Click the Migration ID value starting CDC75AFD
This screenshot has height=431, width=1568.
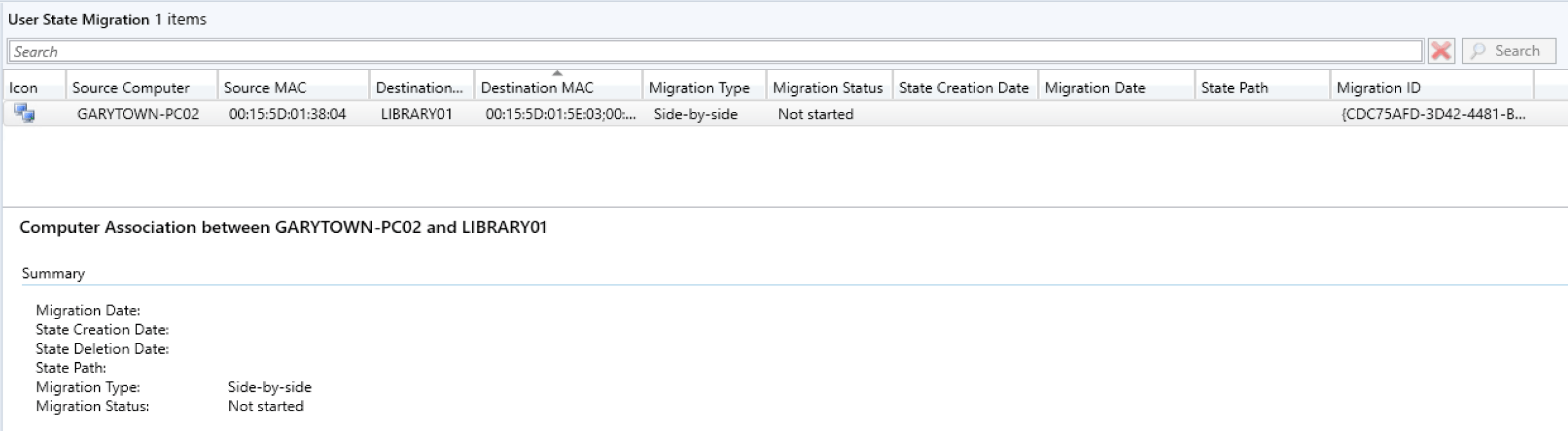click(x=1433, y=115)
